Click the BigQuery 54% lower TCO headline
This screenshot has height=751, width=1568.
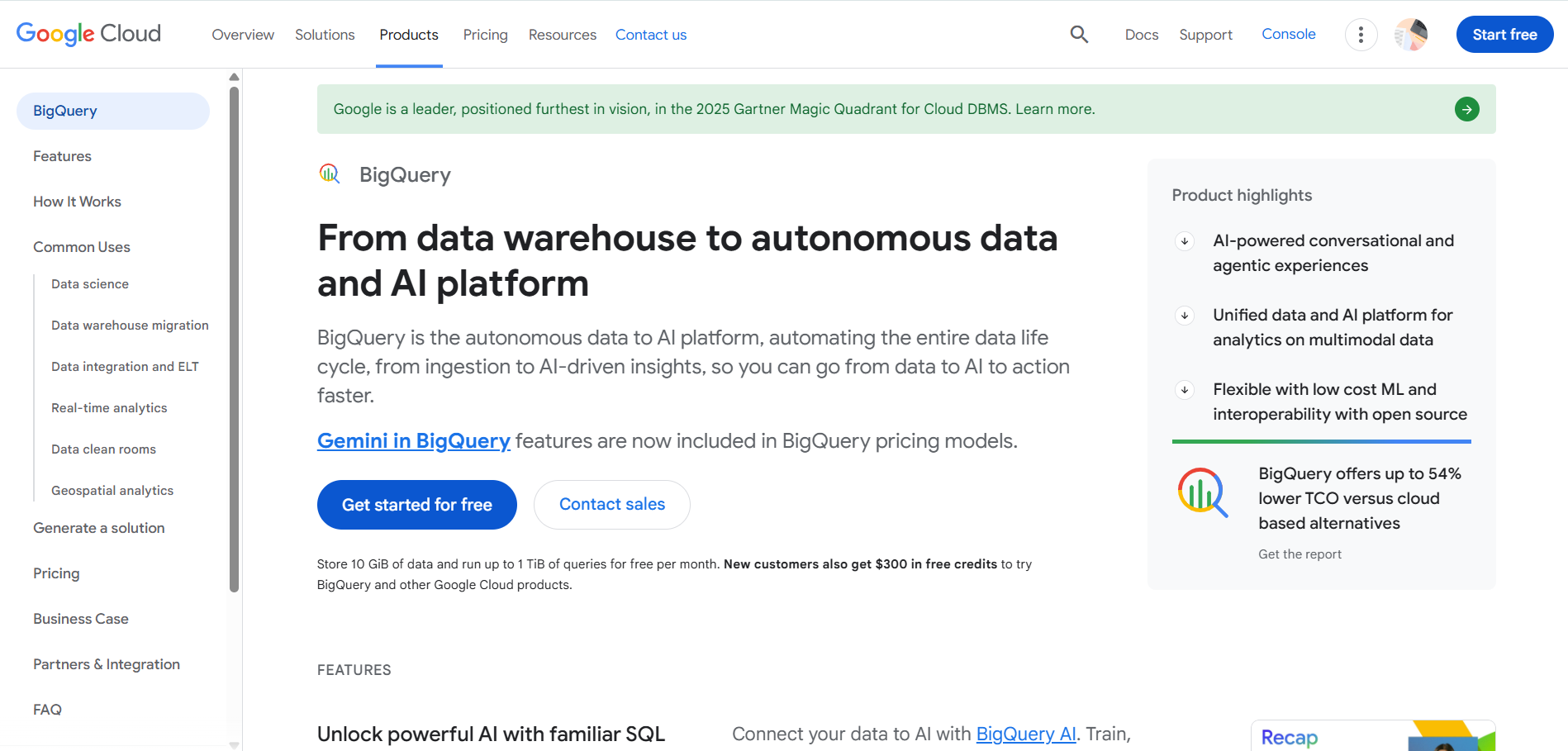tap(1360, 498)
